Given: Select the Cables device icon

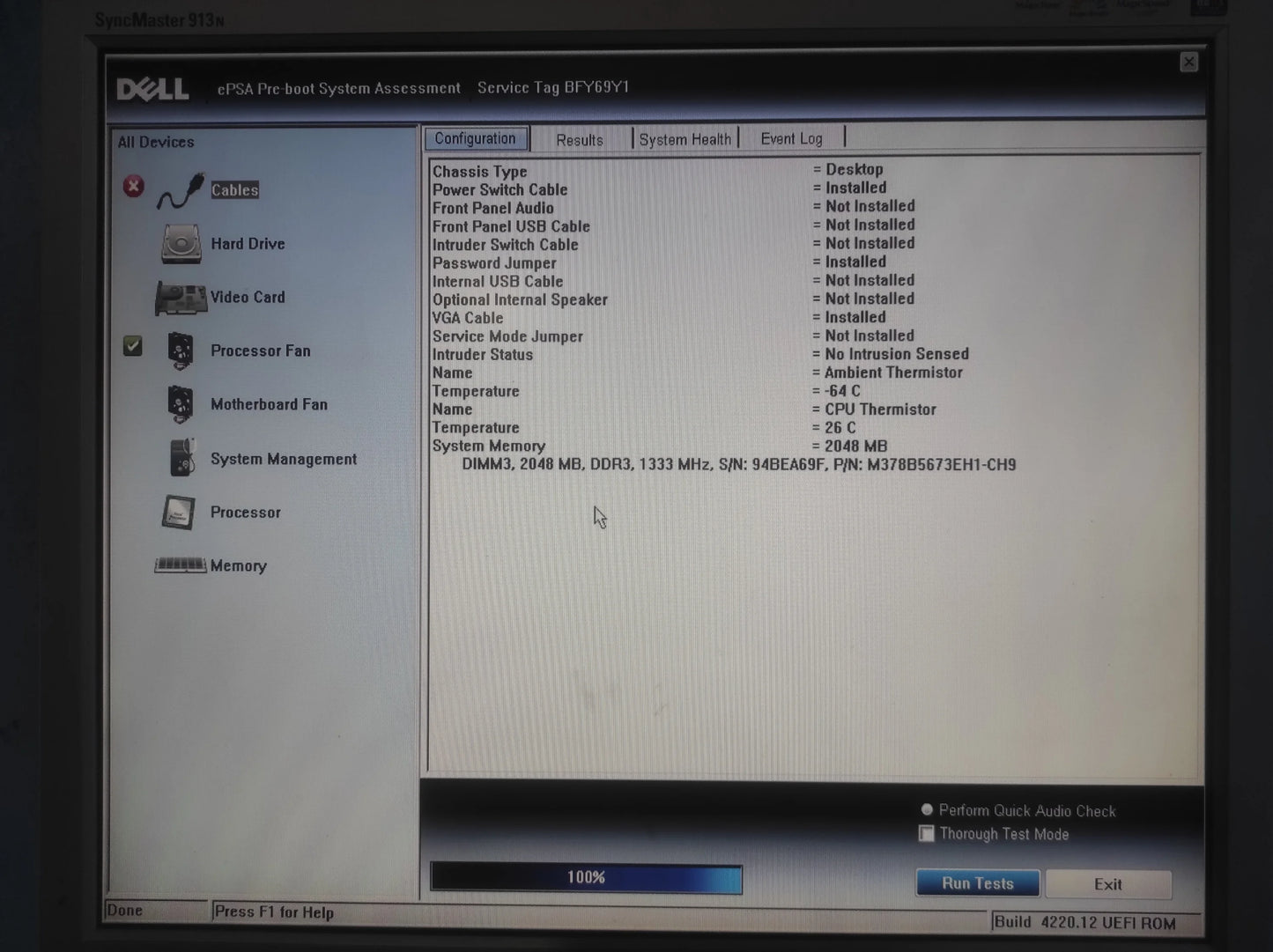Looking at the screenshot, I should click(181, 190).
